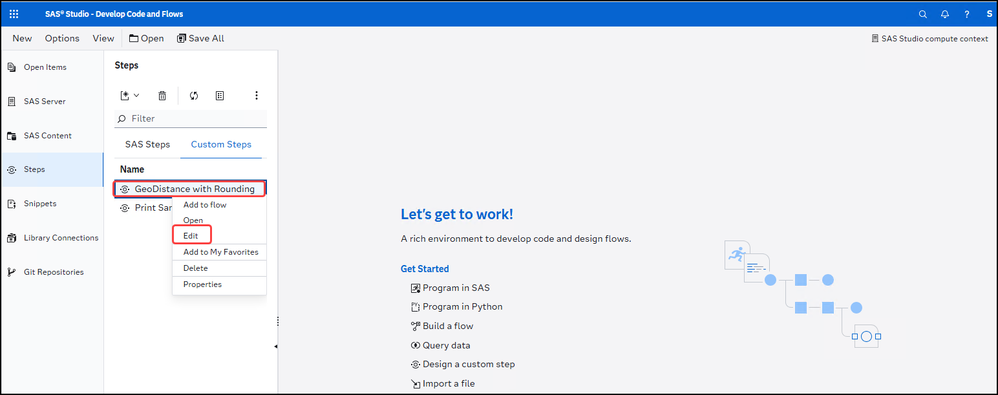This screenshot has height=395, width=998.
Task: Switch to the SAS Steps tab
Action: click(x=148, y=144)
